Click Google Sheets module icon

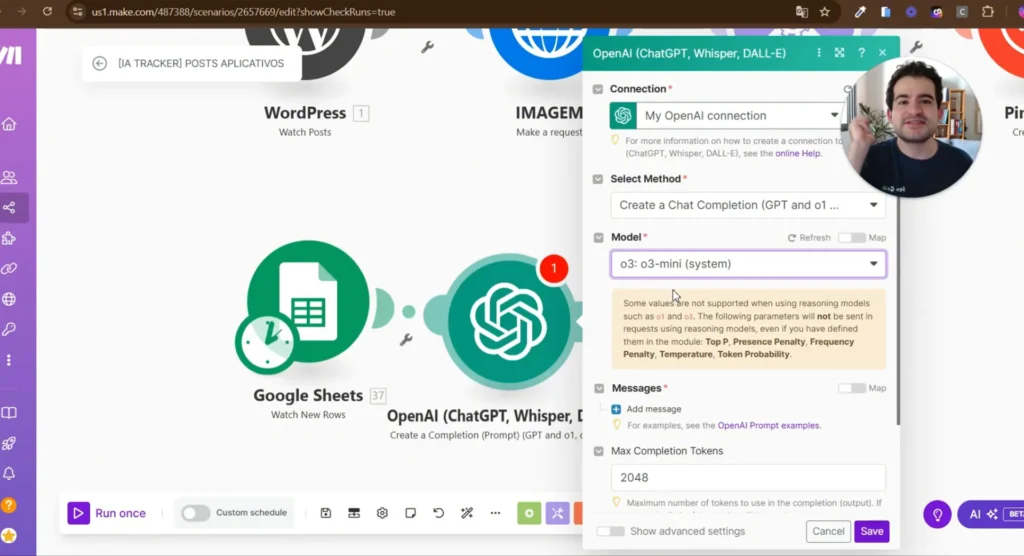[308, 302]
